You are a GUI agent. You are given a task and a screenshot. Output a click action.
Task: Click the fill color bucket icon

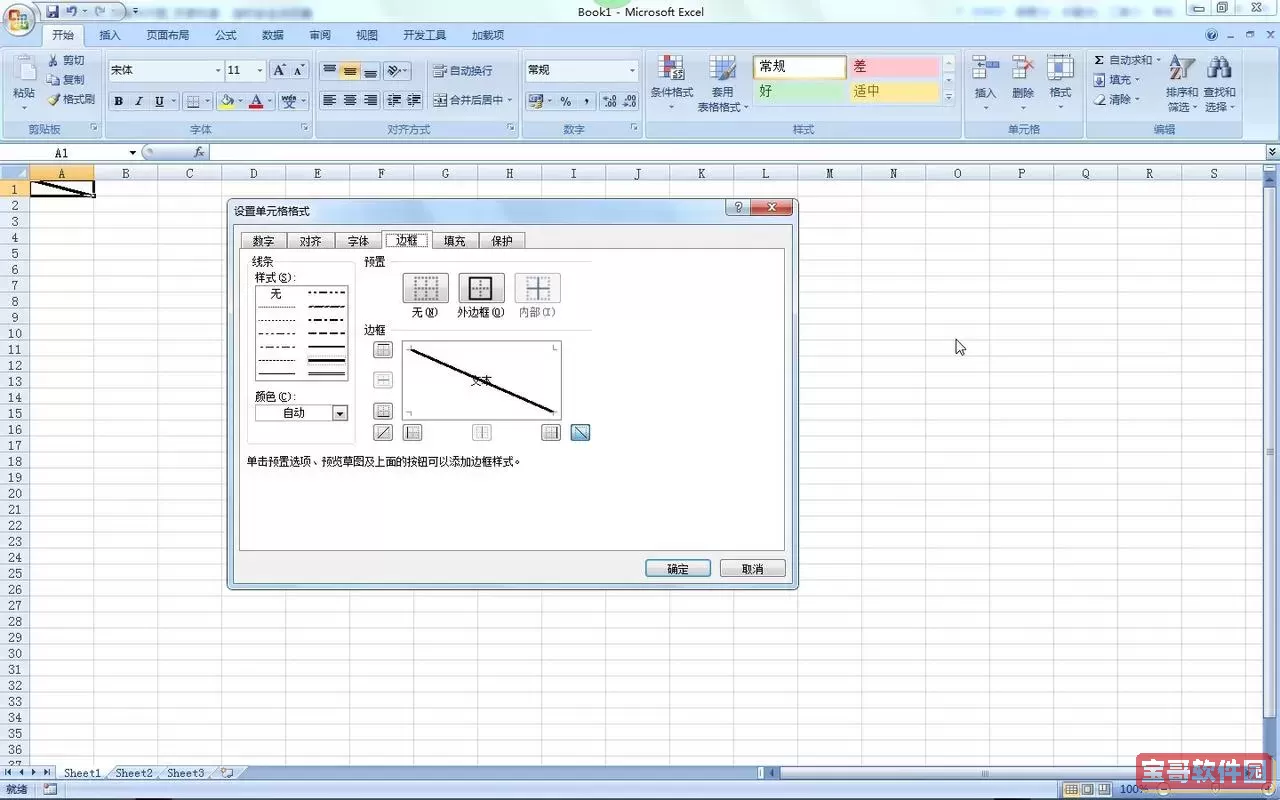coord(227,101)
